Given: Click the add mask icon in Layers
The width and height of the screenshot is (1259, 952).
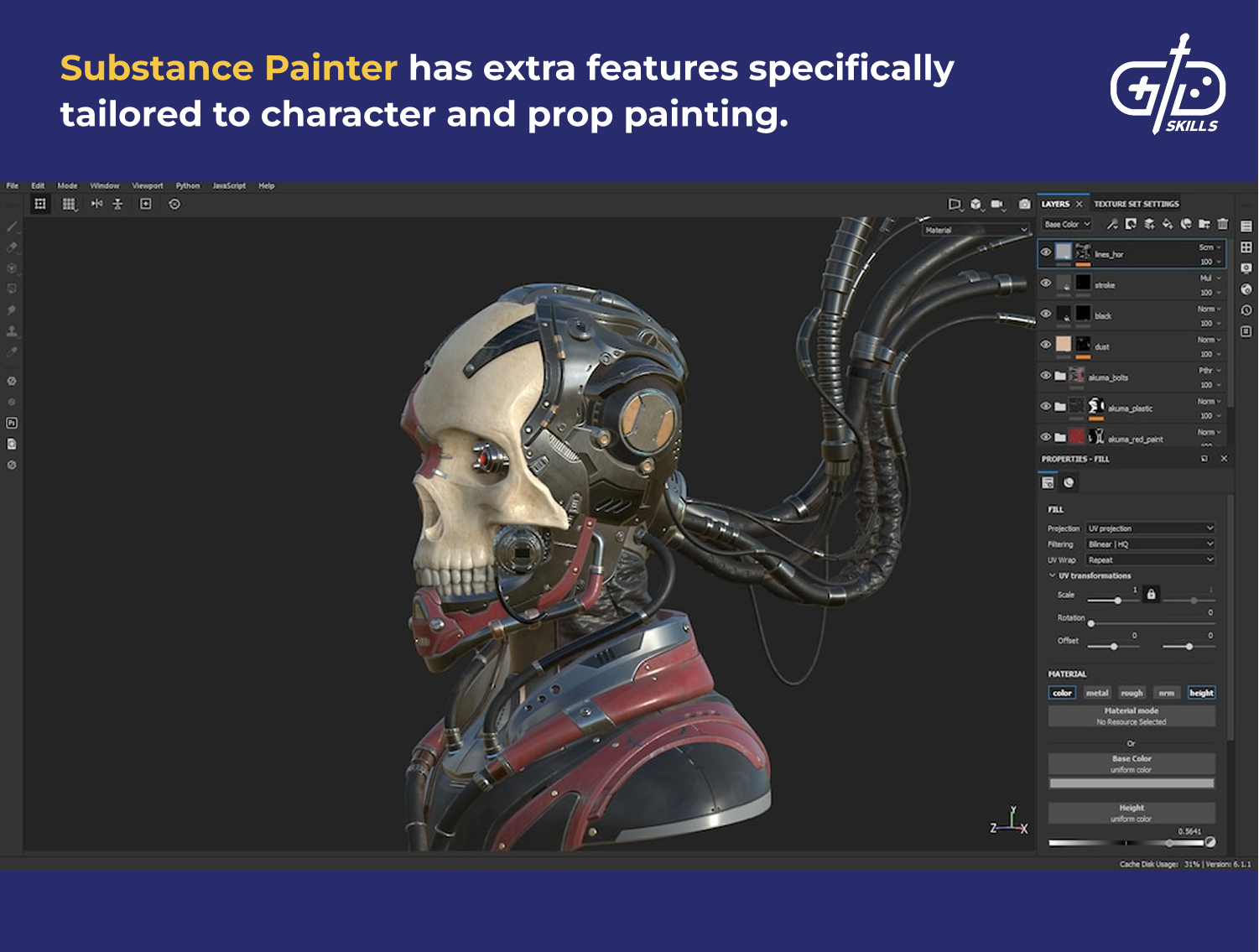Looking at the screenshot, I should 1131,224.
